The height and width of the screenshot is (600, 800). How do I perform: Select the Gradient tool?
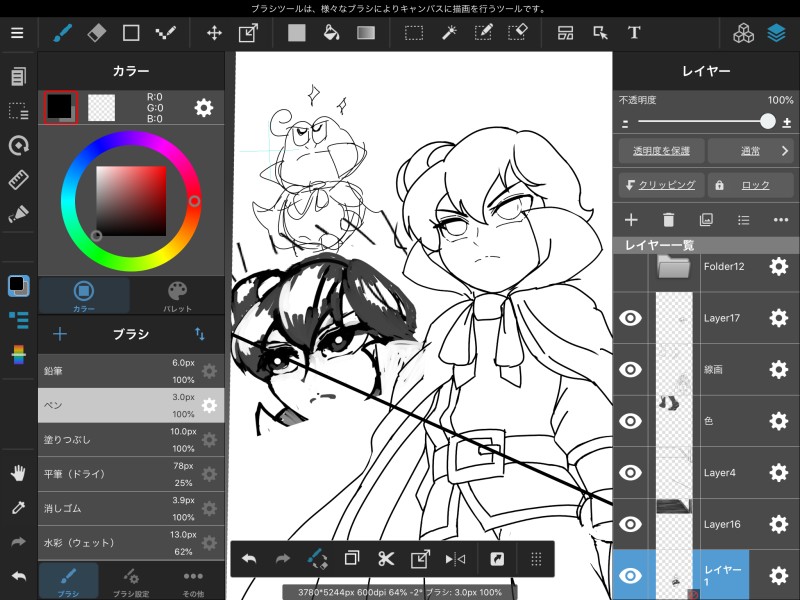click(x=366, y=33)
